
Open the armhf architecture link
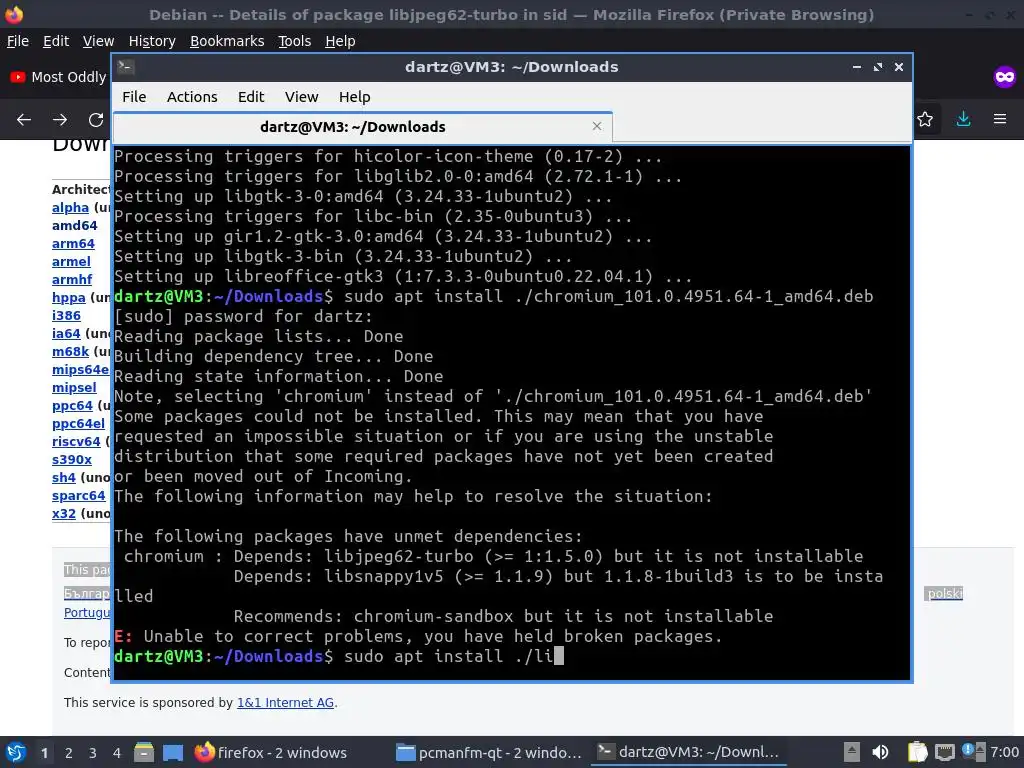tap(72, 280)
